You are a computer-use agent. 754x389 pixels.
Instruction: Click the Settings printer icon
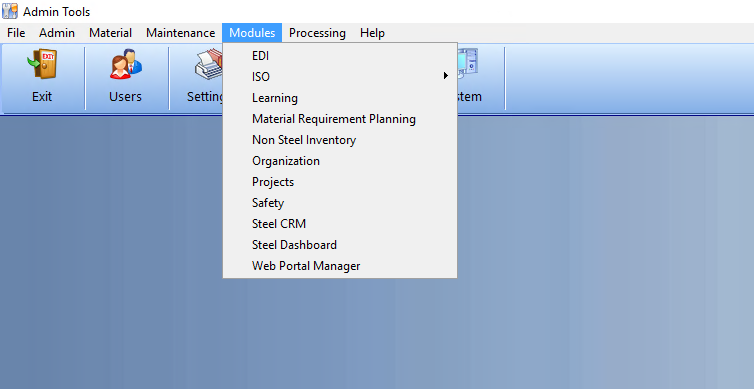coord(209,64)
